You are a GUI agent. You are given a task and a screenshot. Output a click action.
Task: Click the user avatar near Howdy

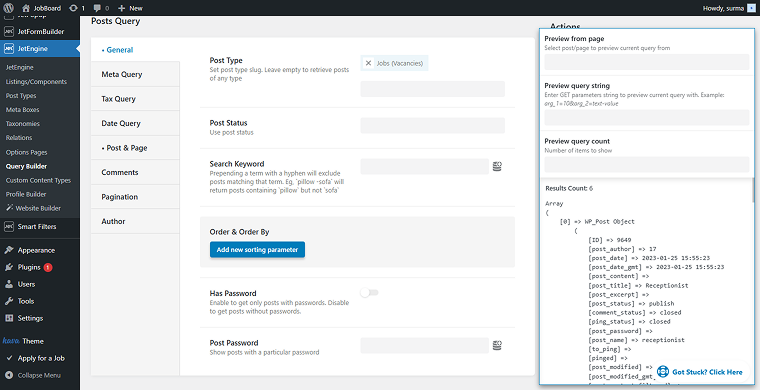(x=751, y=8)
